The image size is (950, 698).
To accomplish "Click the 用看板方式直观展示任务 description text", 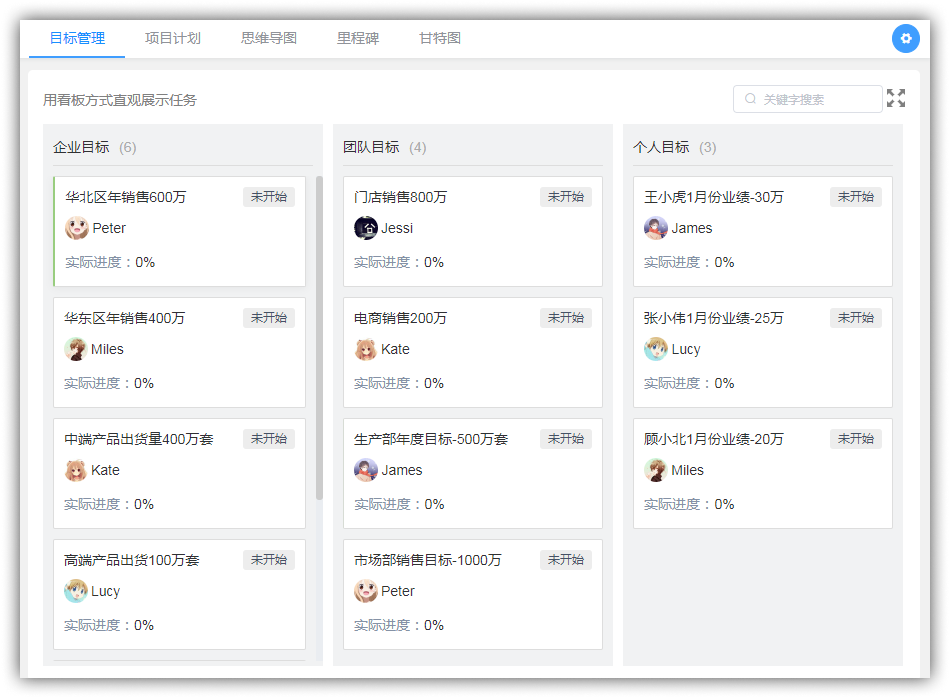I will click(120, 100).
